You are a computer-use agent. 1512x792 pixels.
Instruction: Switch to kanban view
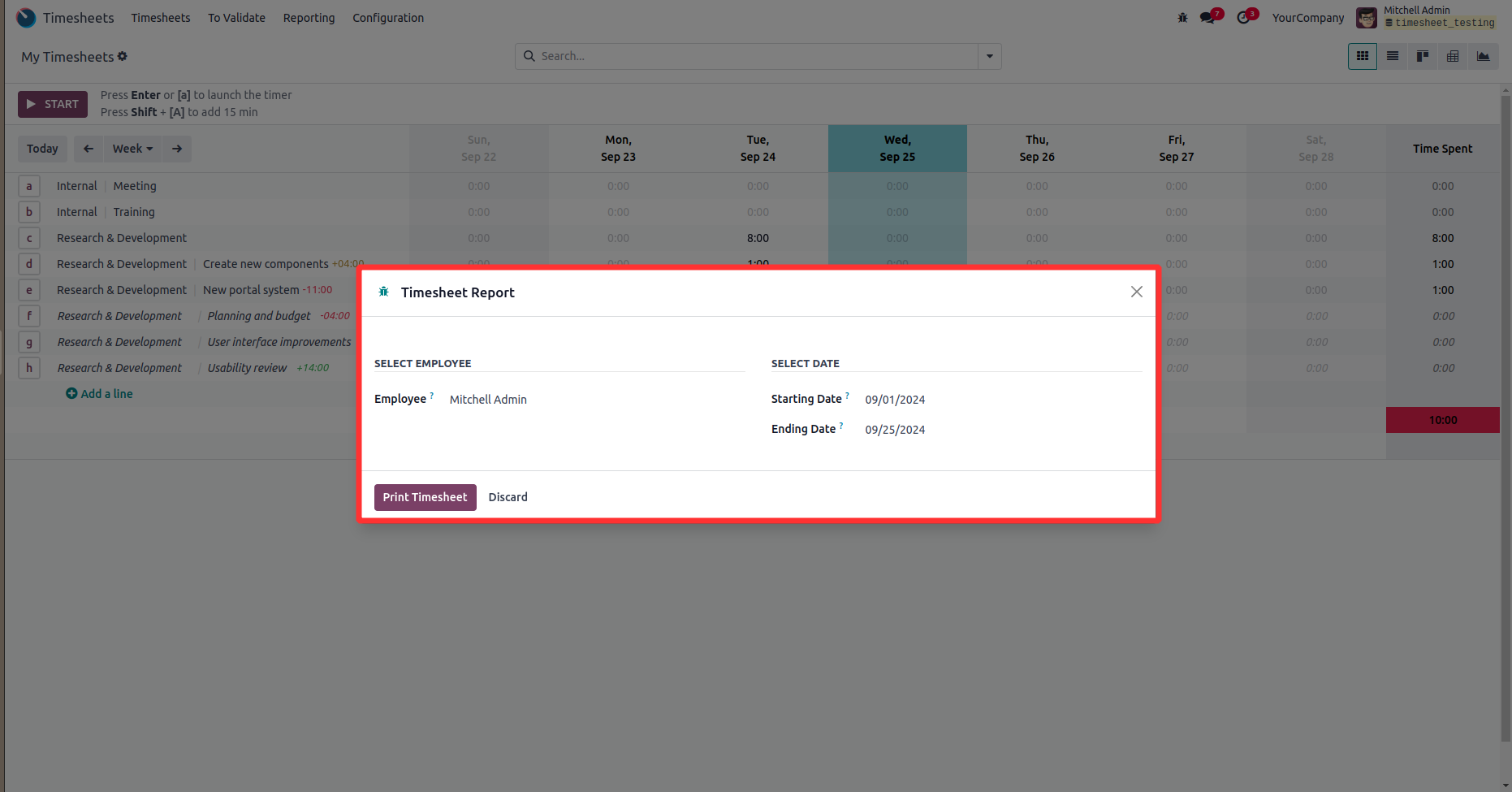point(1423,56)
